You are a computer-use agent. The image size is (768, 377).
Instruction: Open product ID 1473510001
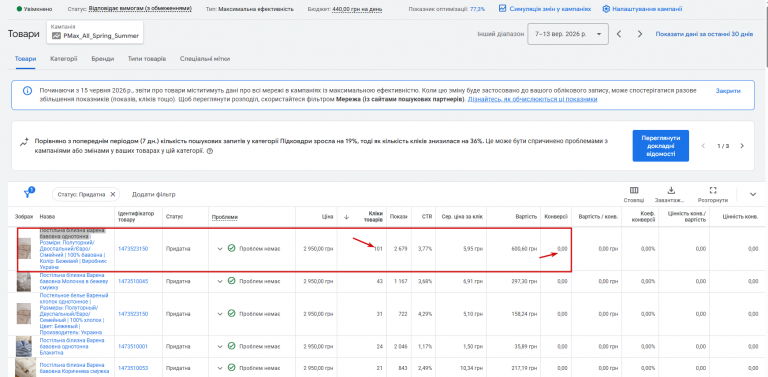point(133,347)
